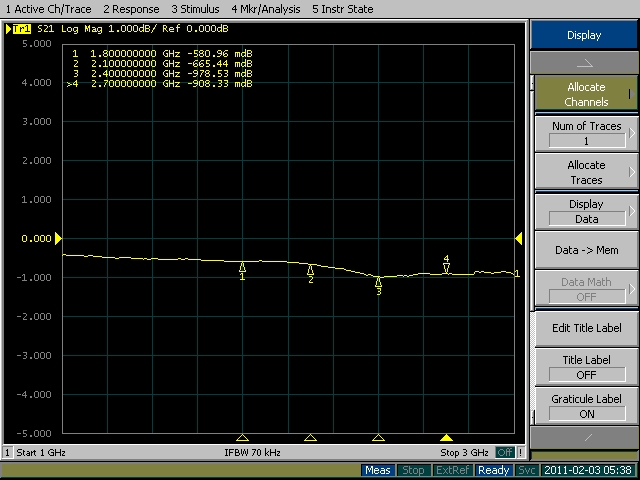Screen dimensions: 640x480
Task: Click marker 4 readout -908.33 mdB
Action: [x=220, y=84]
